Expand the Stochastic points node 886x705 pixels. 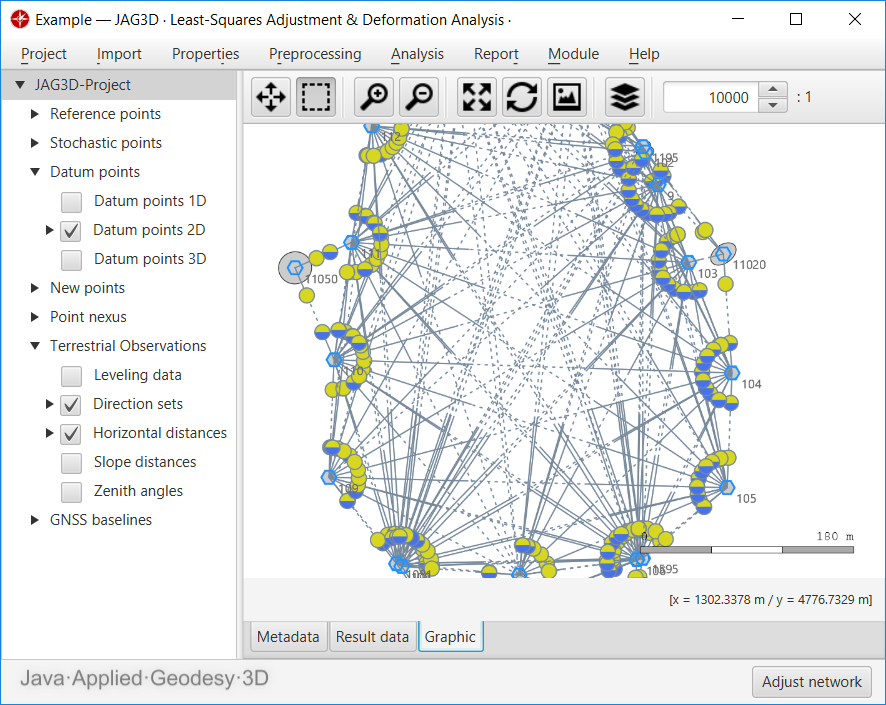34,143
